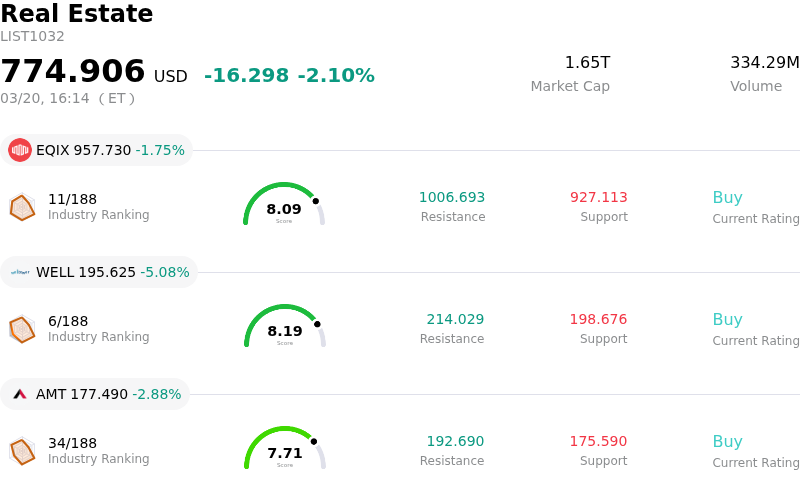
Task: Click the WELL company logo icon
Action: (x=20, y=272)
